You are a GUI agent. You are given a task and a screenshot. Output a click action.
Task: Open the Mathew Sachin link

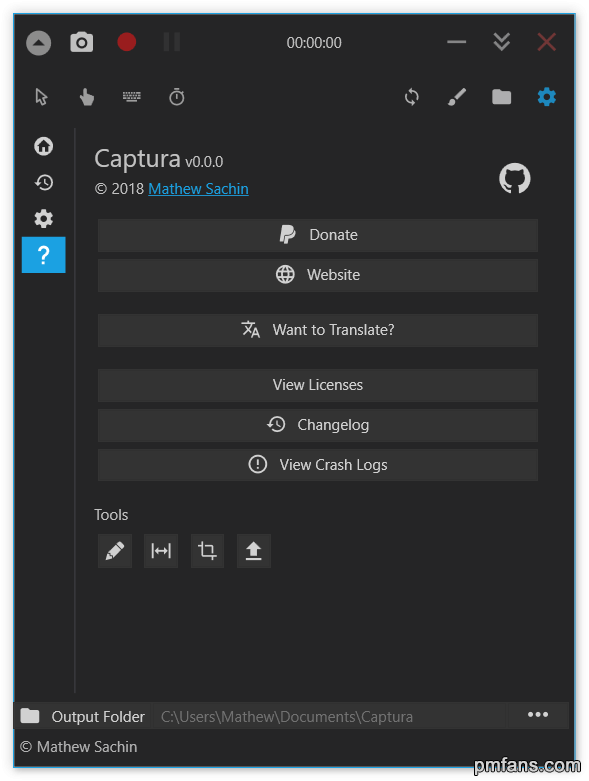click(x=198, y=189)
